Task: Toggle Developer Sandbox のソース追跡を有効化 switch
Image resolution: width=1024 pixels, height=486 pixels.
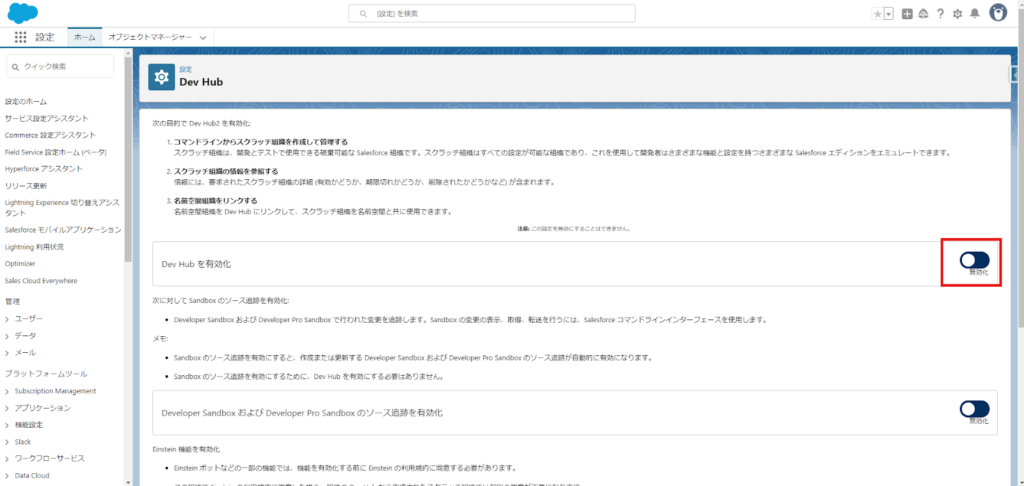Action: pyautogui.click(x=974, y=409)
